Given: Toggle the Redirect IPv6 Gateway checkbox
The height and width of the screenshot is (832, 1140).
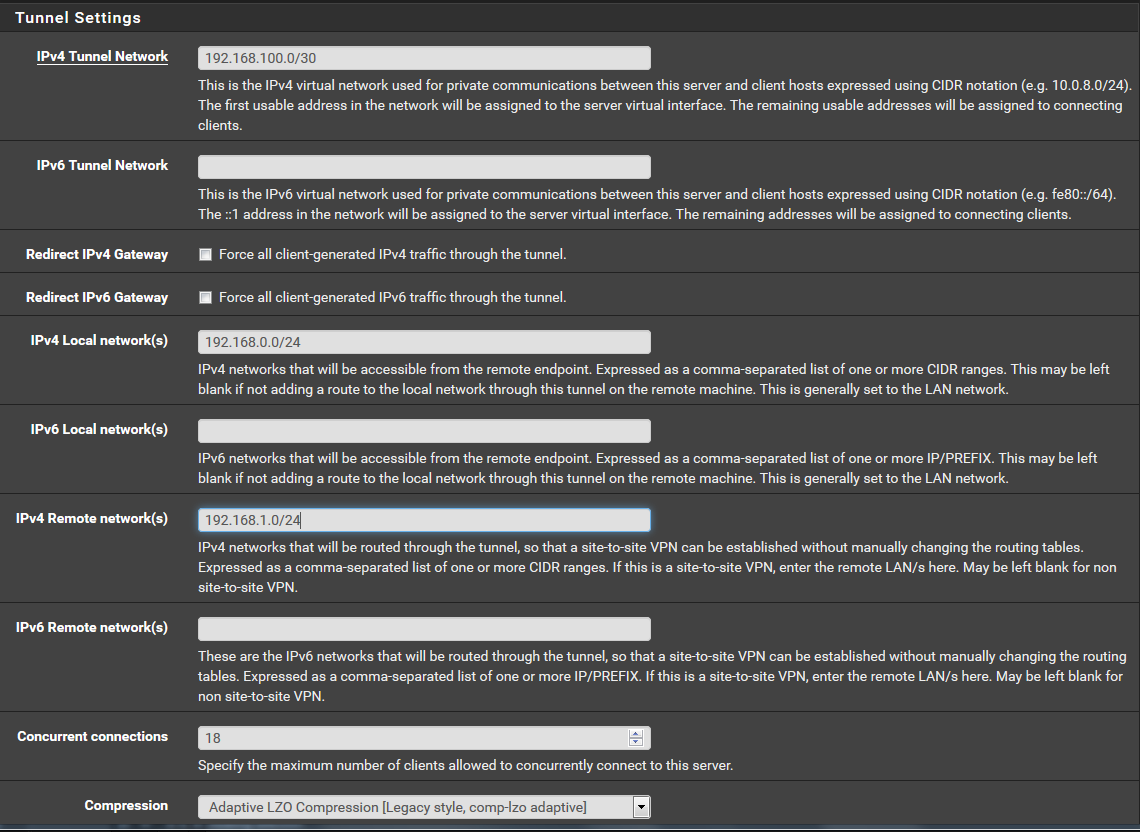Looking at the screenshot, I should point(205,298).
